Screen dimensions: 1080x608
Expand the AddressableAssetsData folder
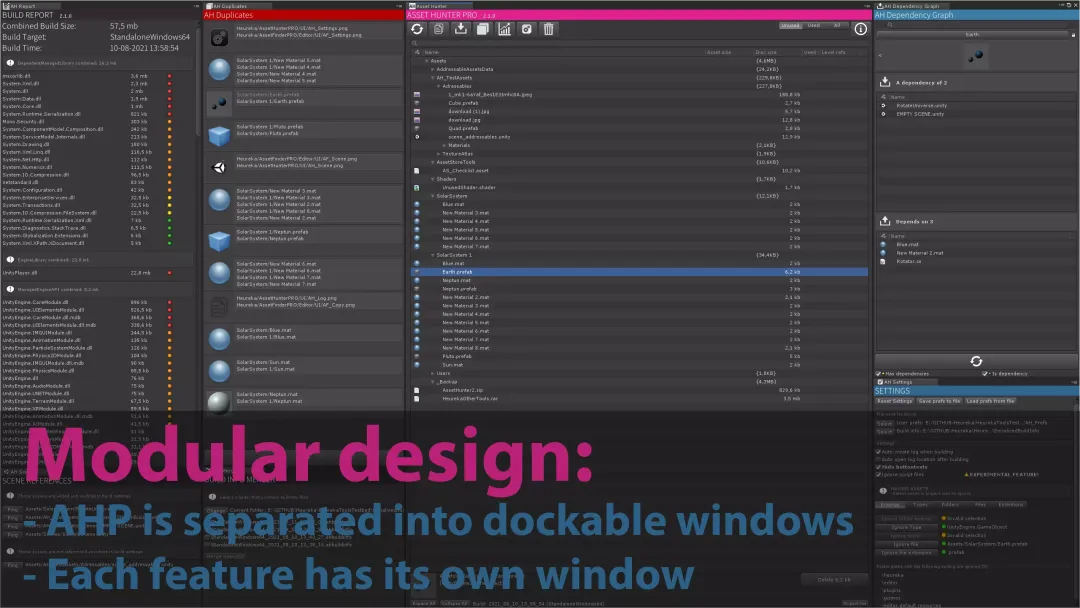pyautogui.click(x=433, y=69)
